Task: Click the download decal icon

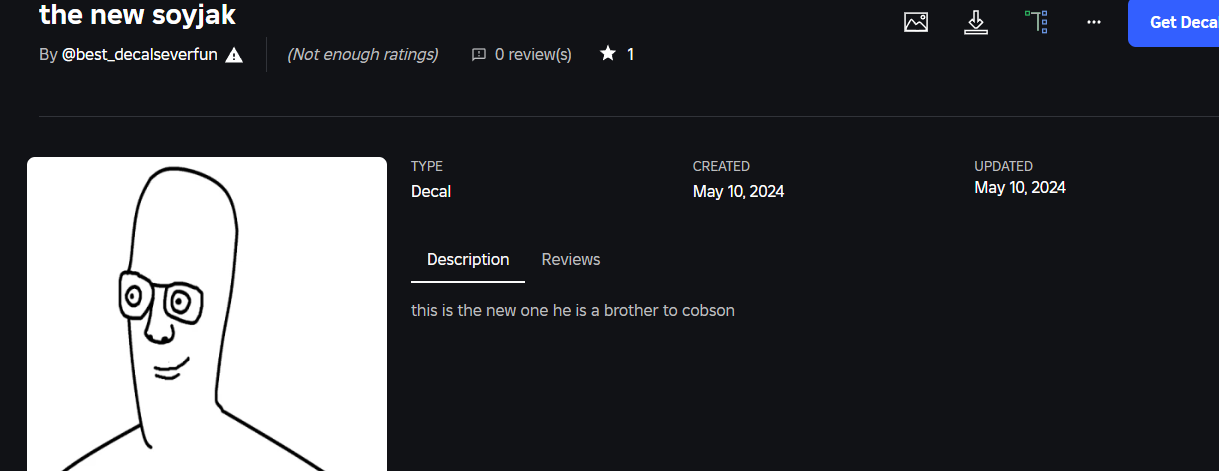Action: tap(976, 22)
